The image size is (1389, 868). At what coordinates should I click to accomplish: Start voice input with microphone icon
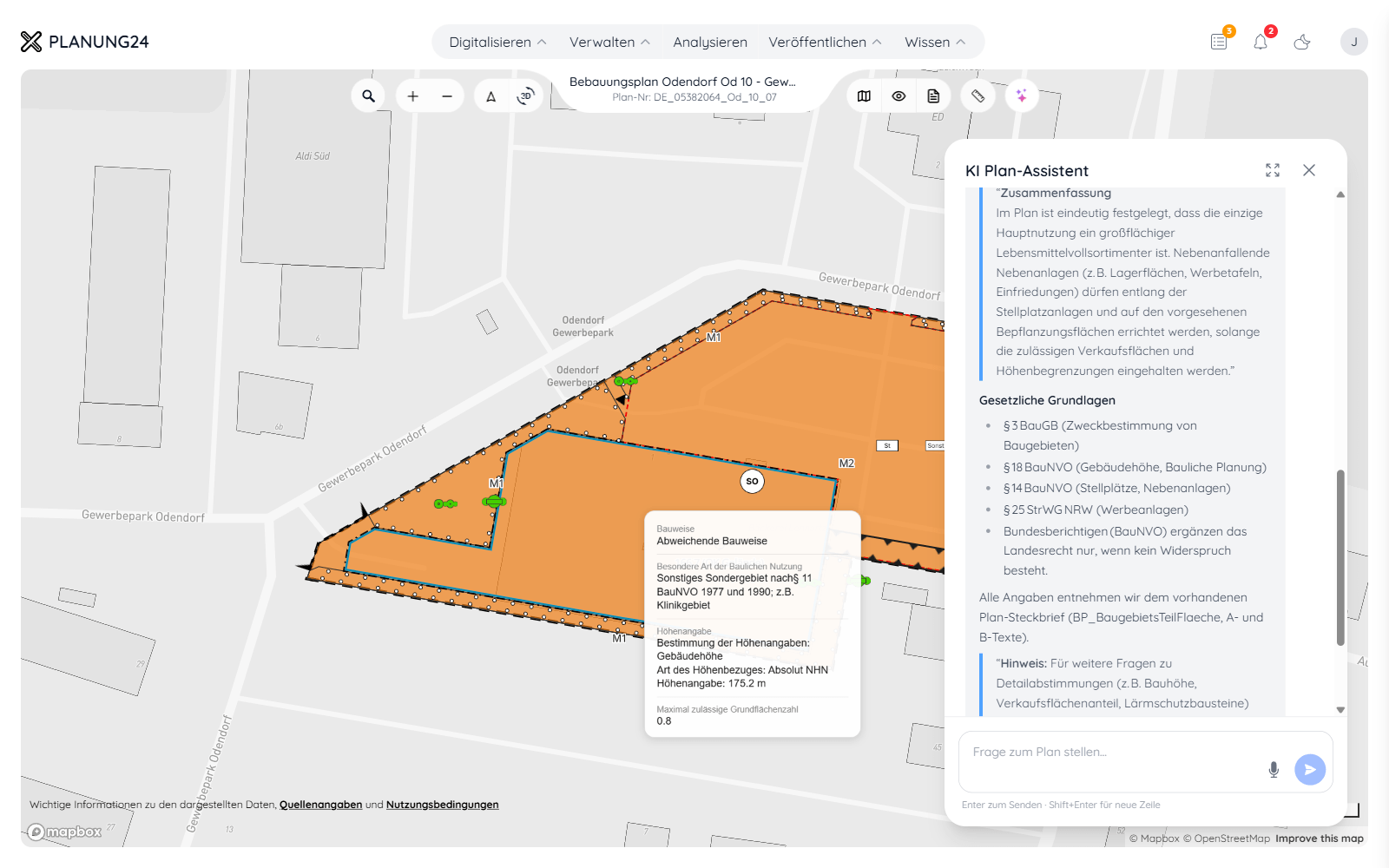(1274, 769)
